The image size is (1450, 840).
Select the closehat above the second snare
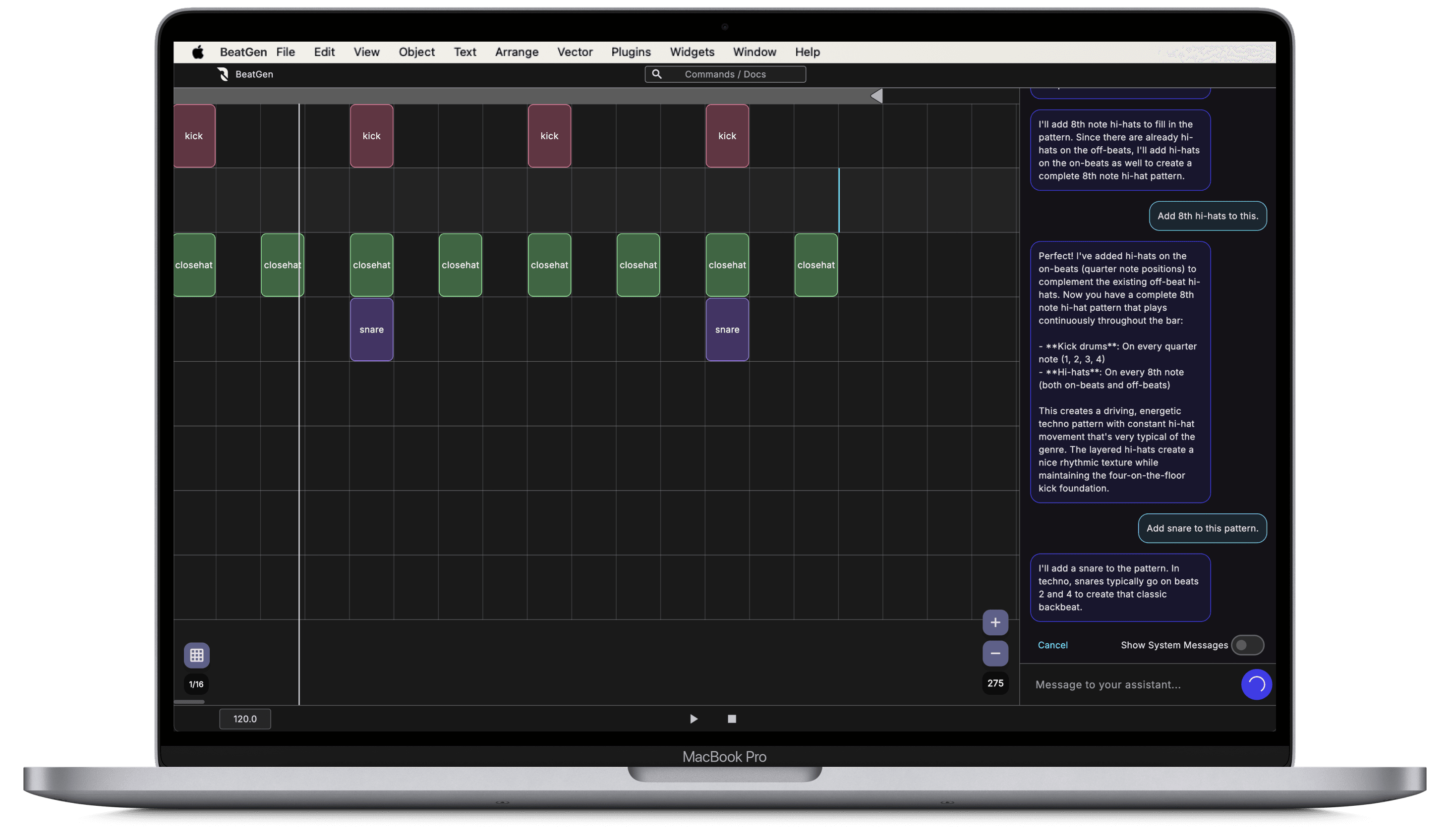pos(727,265)
